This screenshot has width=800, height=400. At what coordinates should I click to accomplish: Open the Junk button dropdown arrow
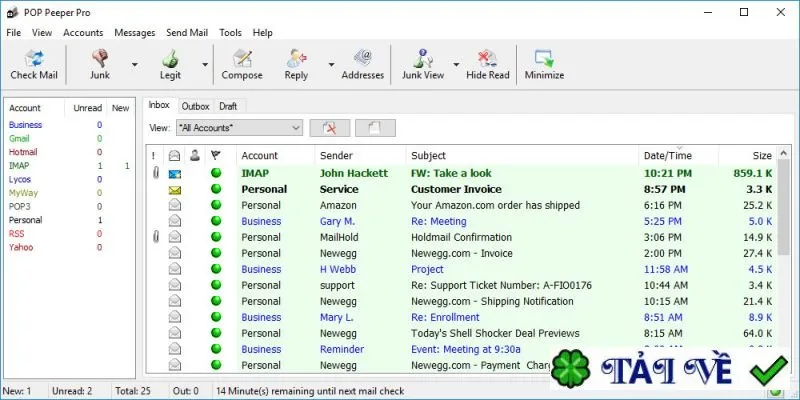pos(135,64)
